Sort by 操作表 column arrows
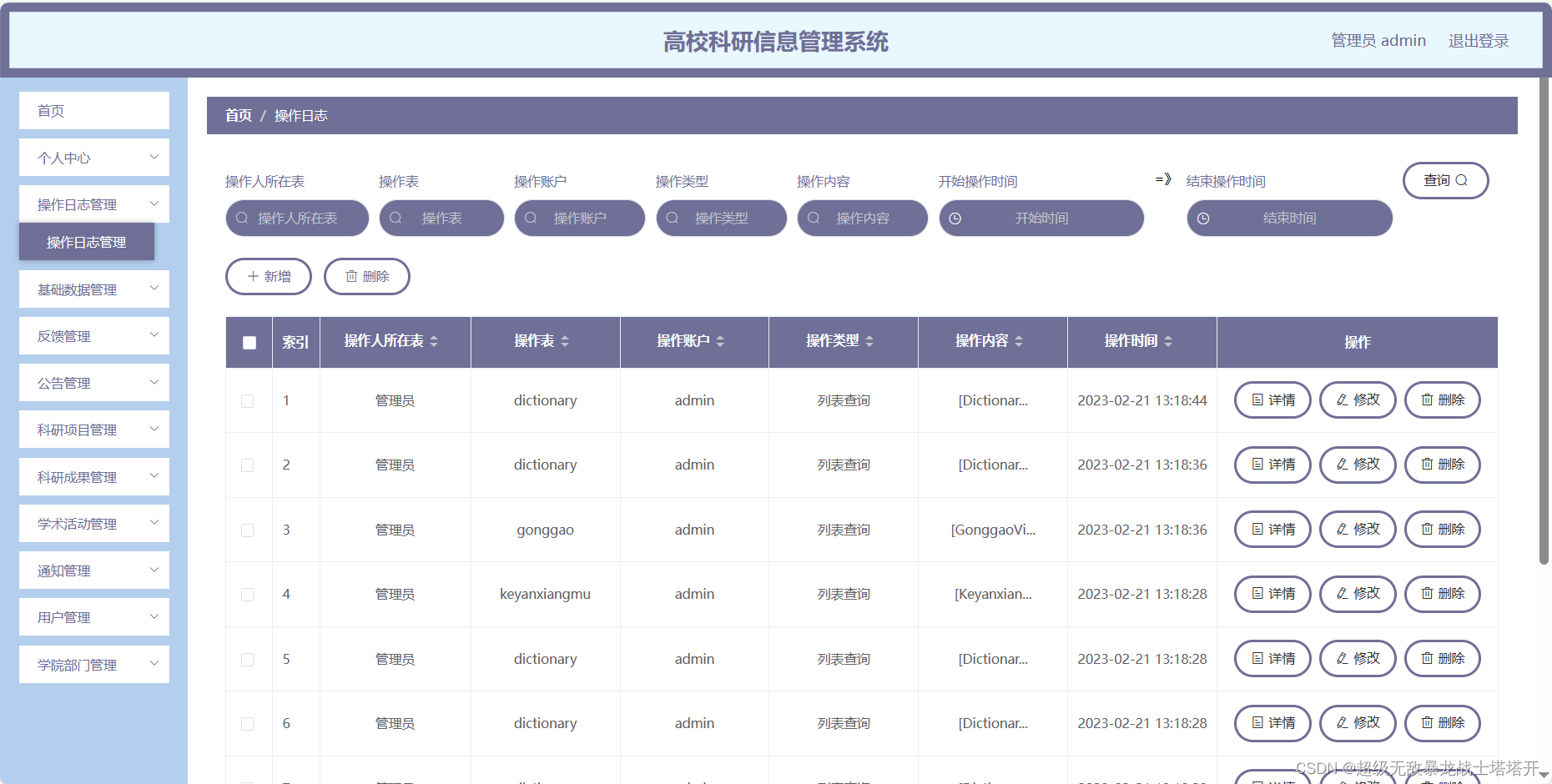The width and height of the screenshot is (1552, 784). [565, 341]
